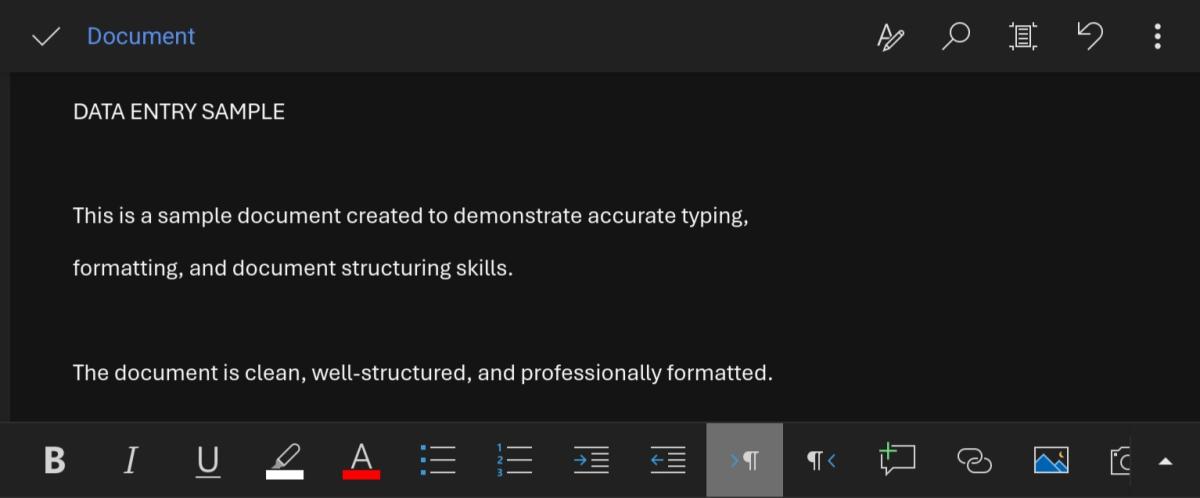
Task: Insert a bulleted list
Action: [438, 460]
